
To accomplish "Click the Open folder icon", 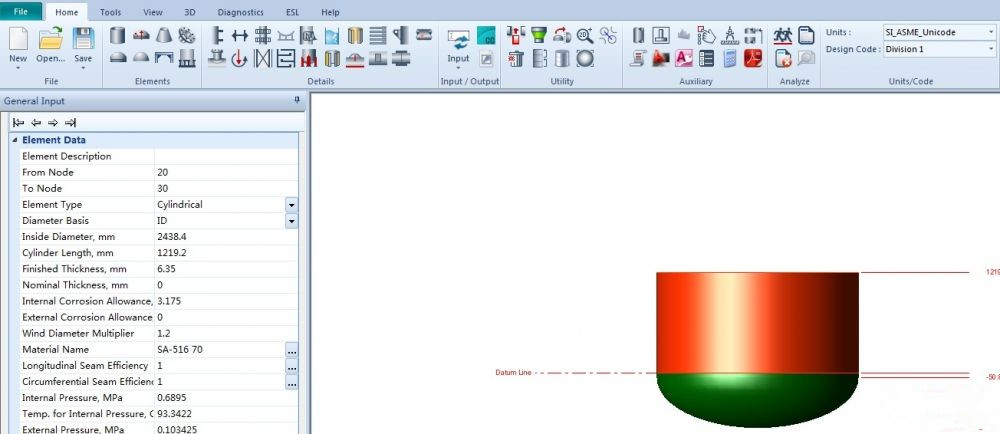I will 50,38.
